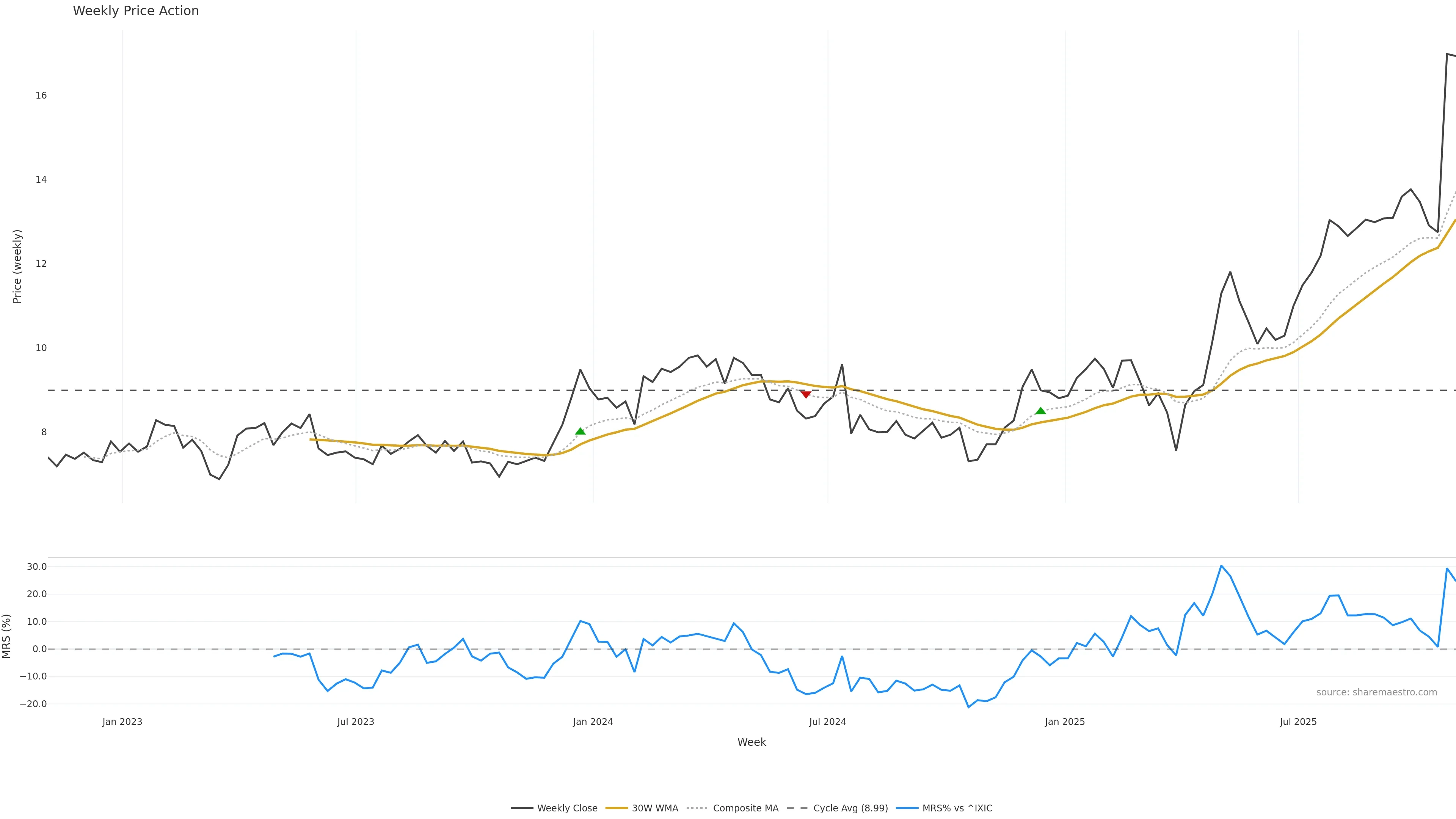Image resolution: width=1456 pixels, height=819 pixels.
Task: Click the red down-triangle marker on the chart
Action: pyautogui.click(x=806, y=394)
